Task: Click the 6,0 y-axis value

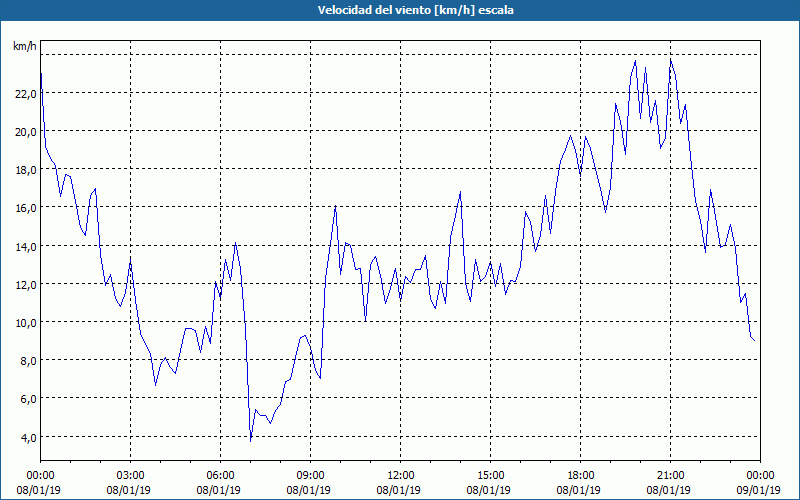Action: pos(28,399)
